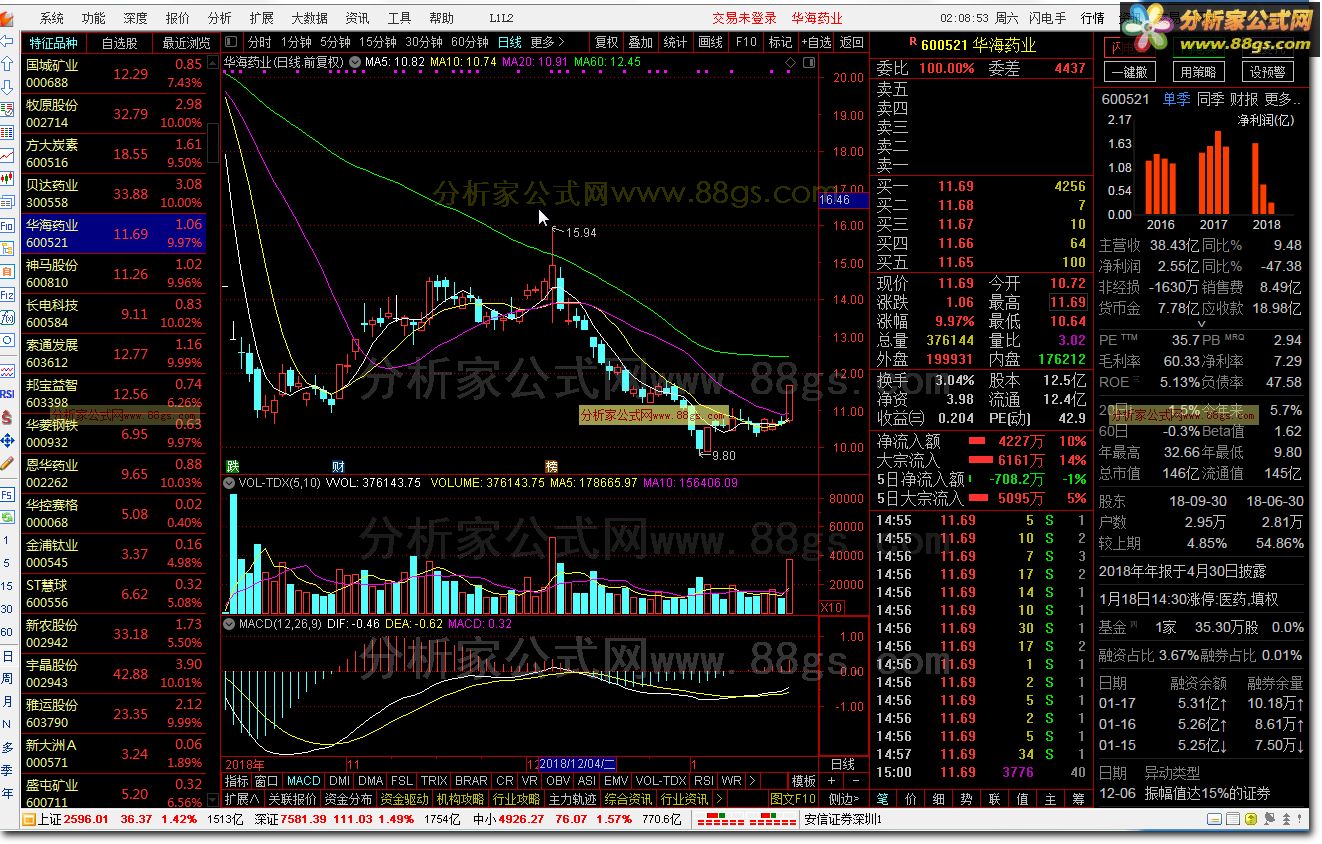The height and width of the screenshot is (844, 1322).
Task: Open 大数据 menu
Action: click(x=309, y=18)
